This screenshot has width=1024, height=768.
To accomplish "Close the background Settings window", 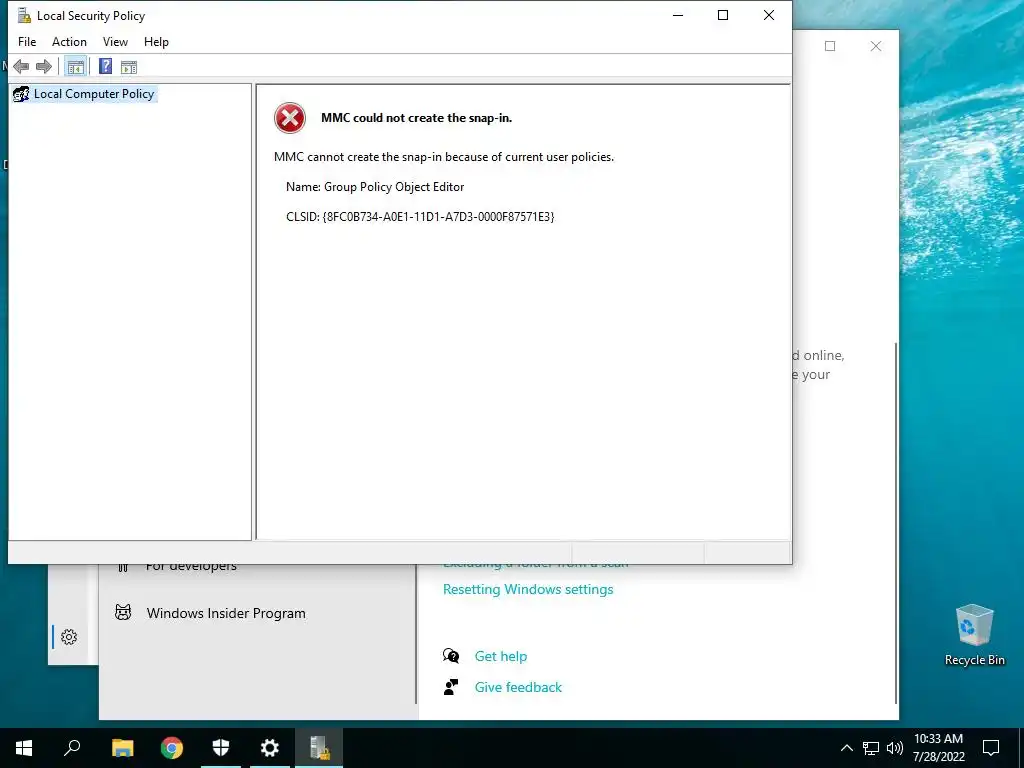I will point(876,46).
